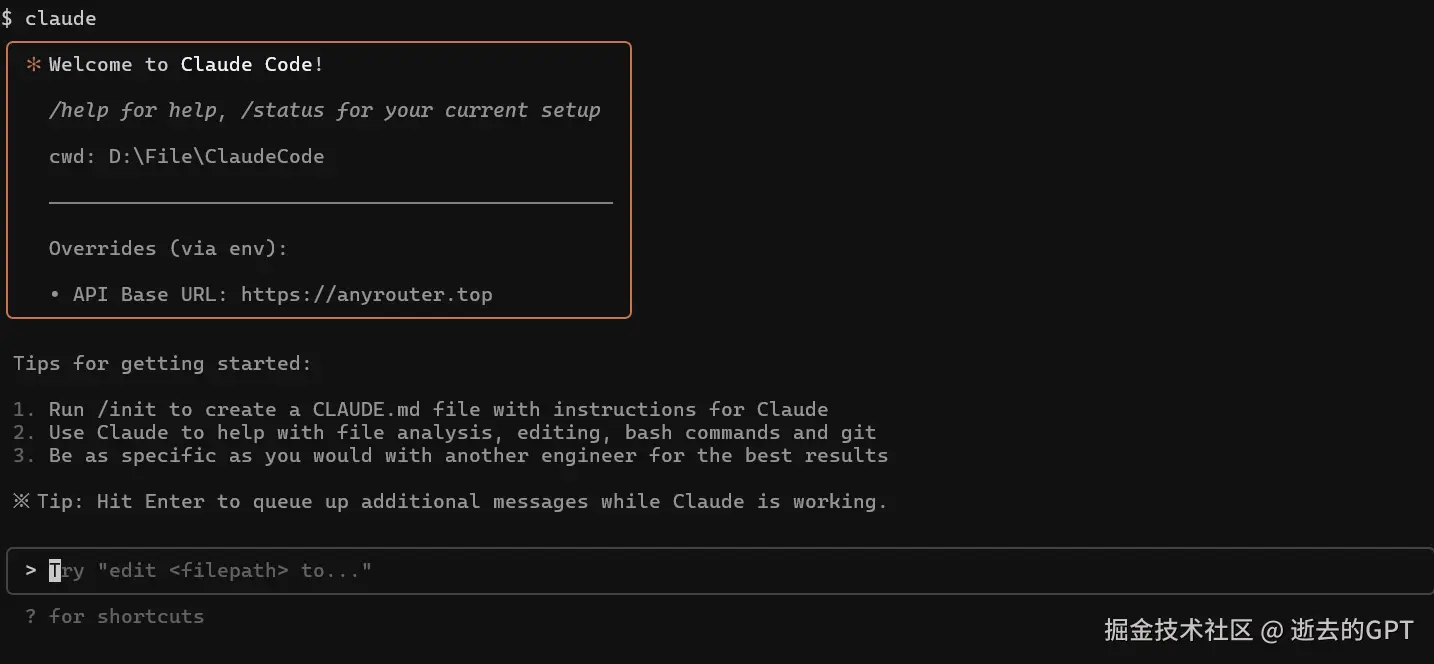Viewport: 1434px width, 664px height.
Task: Click the 'Welcome to Claude Code!' heading
Action: pyautogui.click(x=186, y=65)
